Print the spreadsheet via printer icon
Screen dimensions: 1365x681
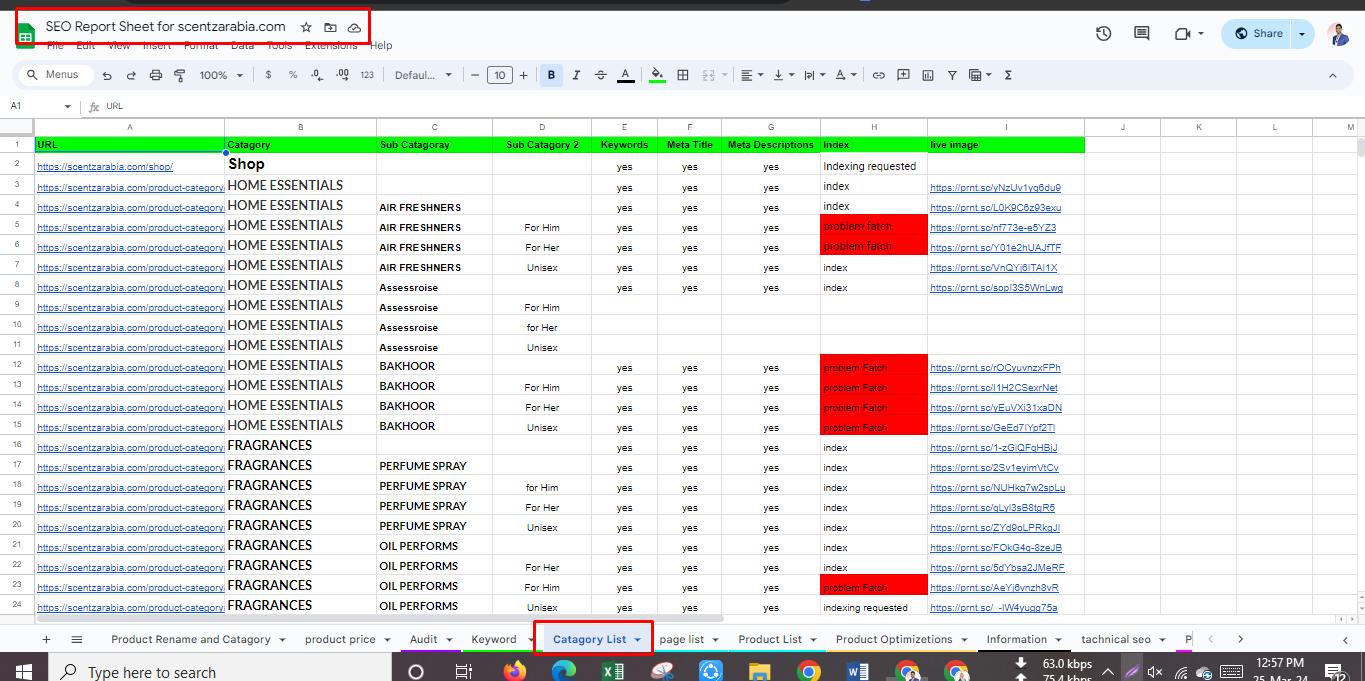156,75
